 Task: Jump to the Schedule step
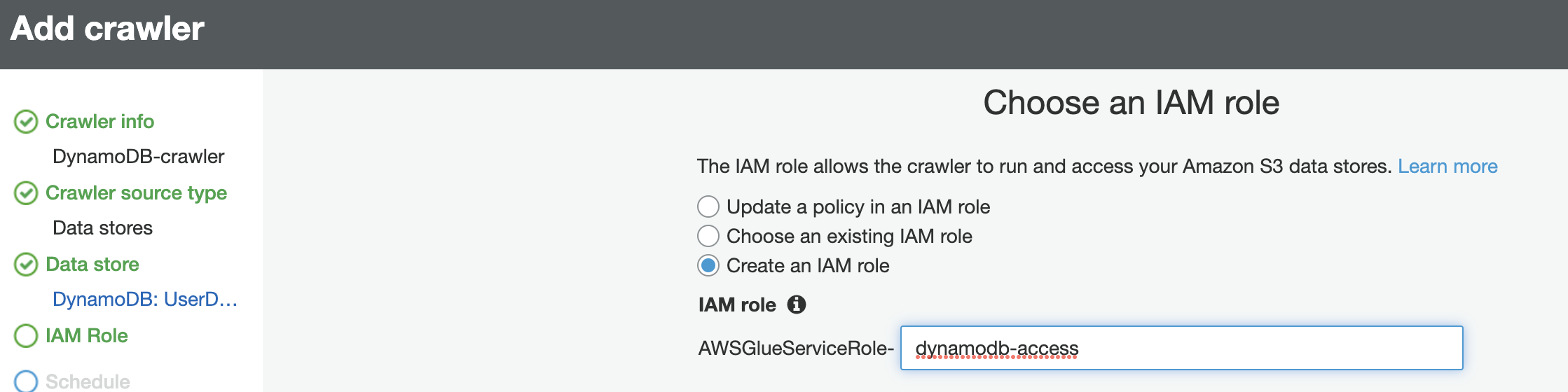(88, 381)
